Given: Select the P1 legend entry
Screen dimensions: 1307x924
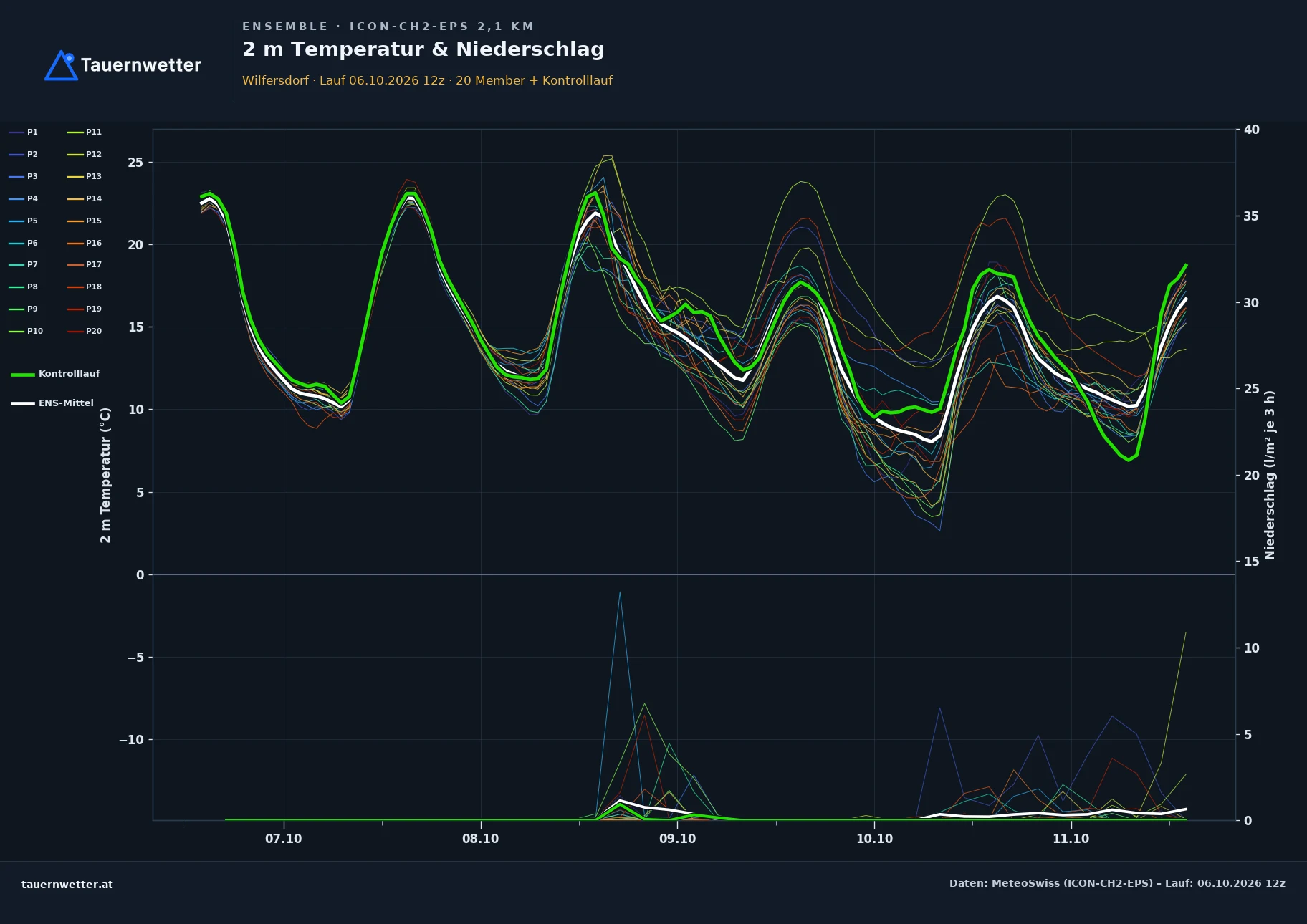Looking at the screenshot, I should (24, 132).
